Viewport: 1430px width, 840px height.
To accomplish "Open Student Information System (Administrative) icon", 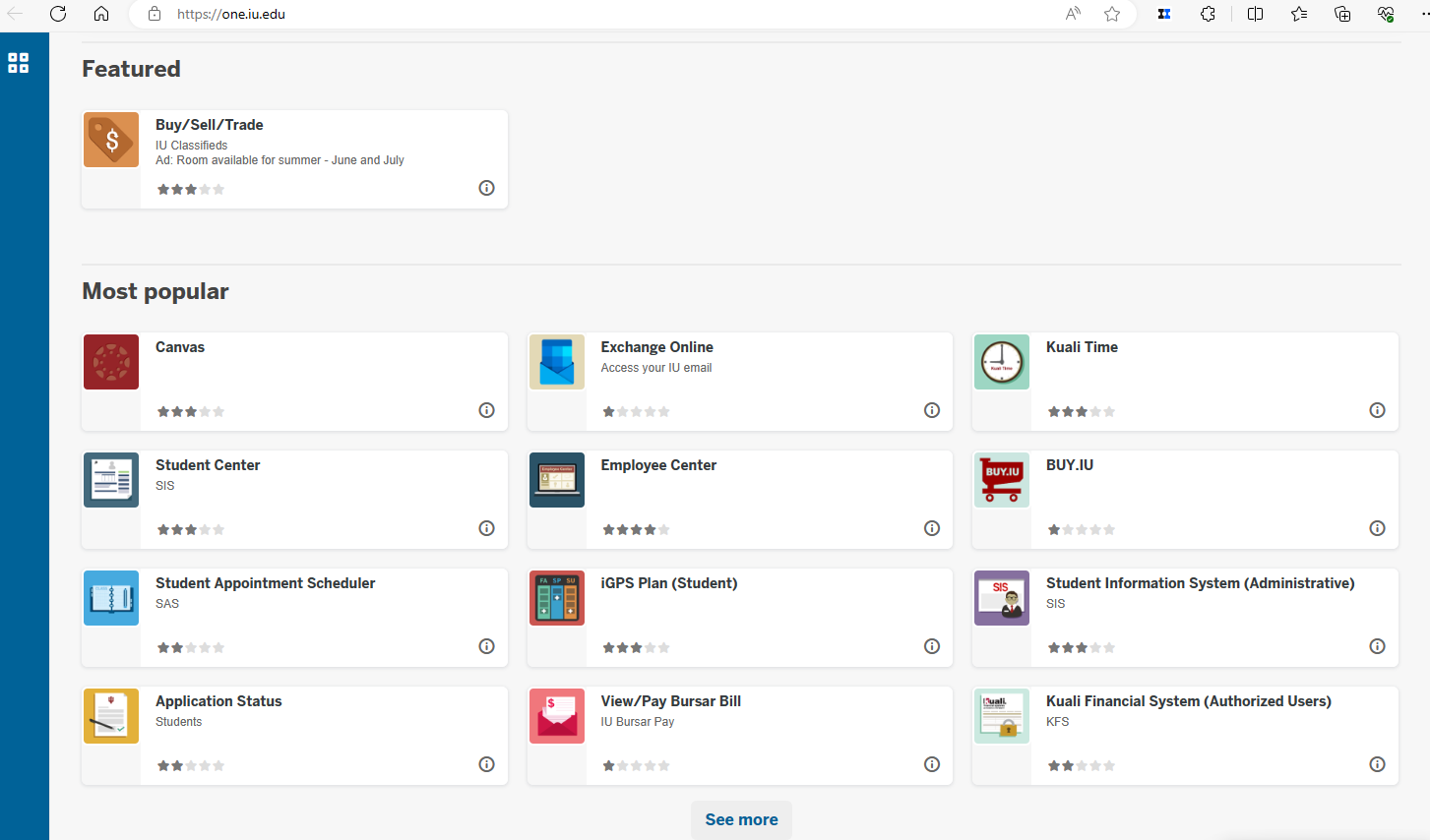I will [1002, 598].
